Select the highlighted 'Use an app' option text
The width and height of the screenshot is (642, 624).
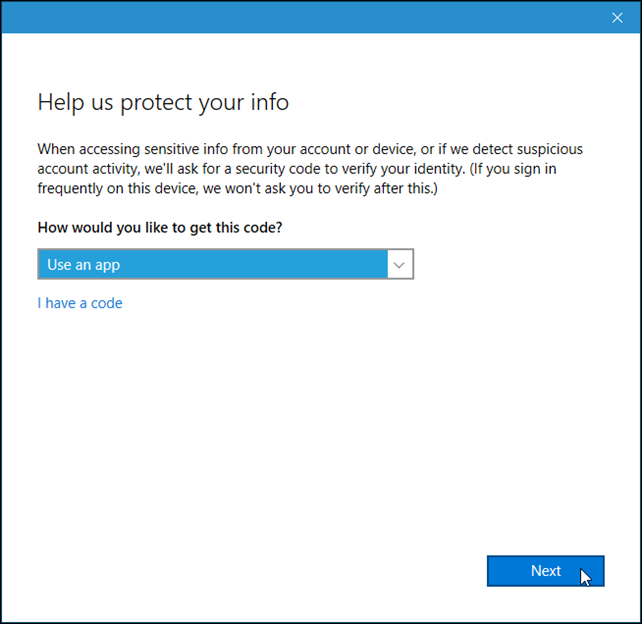(x=84, y=265)
